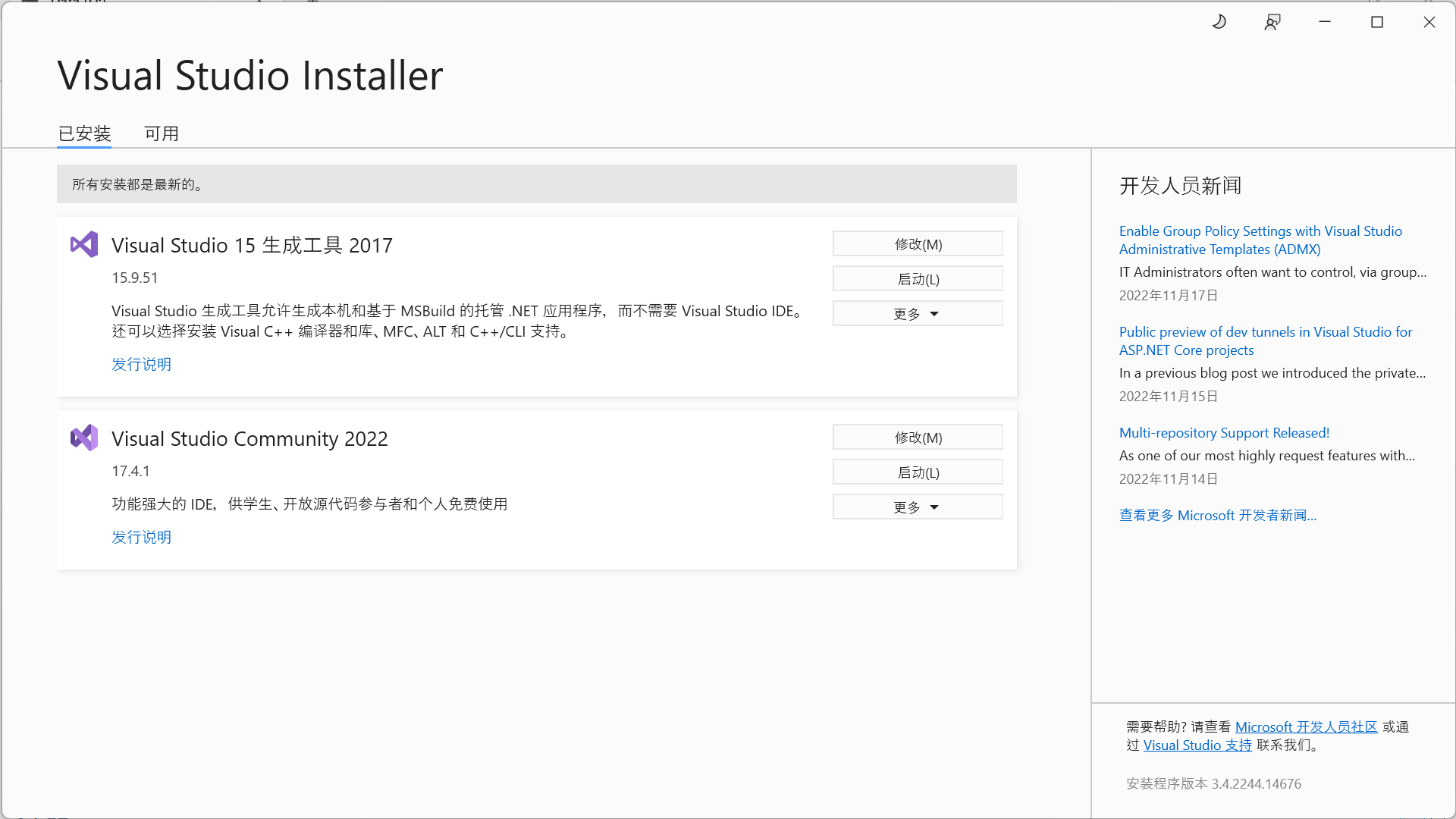Click the Visual Studio Build Tools 2017 logo
Image resolution: width=1456 pixels, height=819 pixels.
coord(84,244)
